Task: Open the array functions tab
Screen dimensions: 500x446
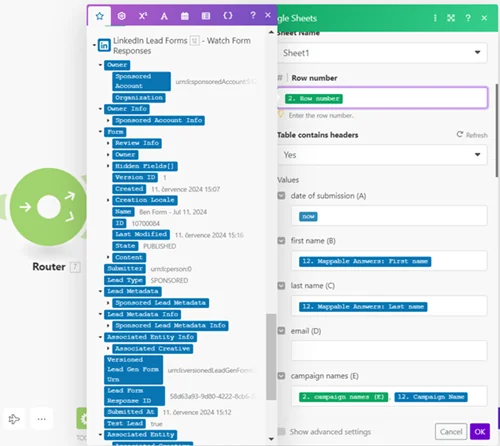Action: pos(206,16)
